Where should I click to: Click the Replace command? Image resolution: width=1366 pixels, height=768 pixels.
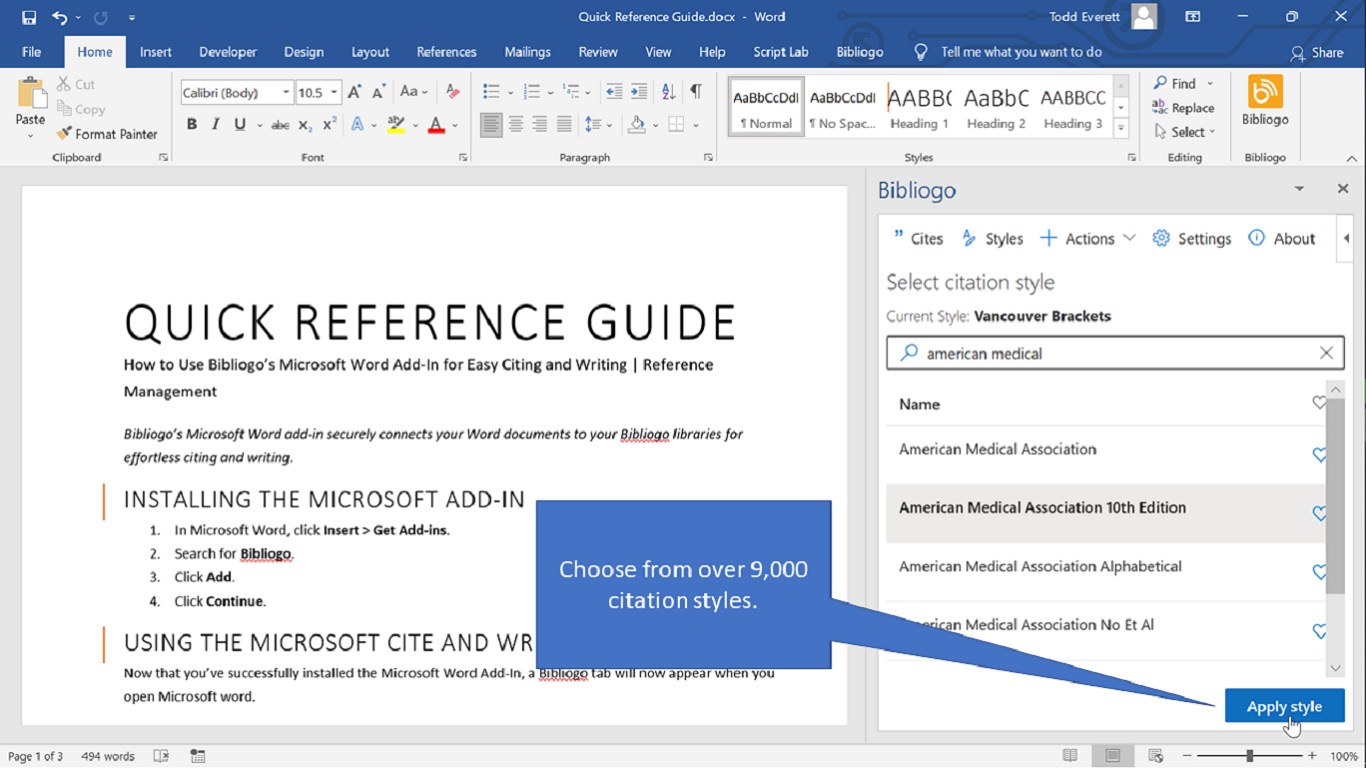pos(1184,108)
